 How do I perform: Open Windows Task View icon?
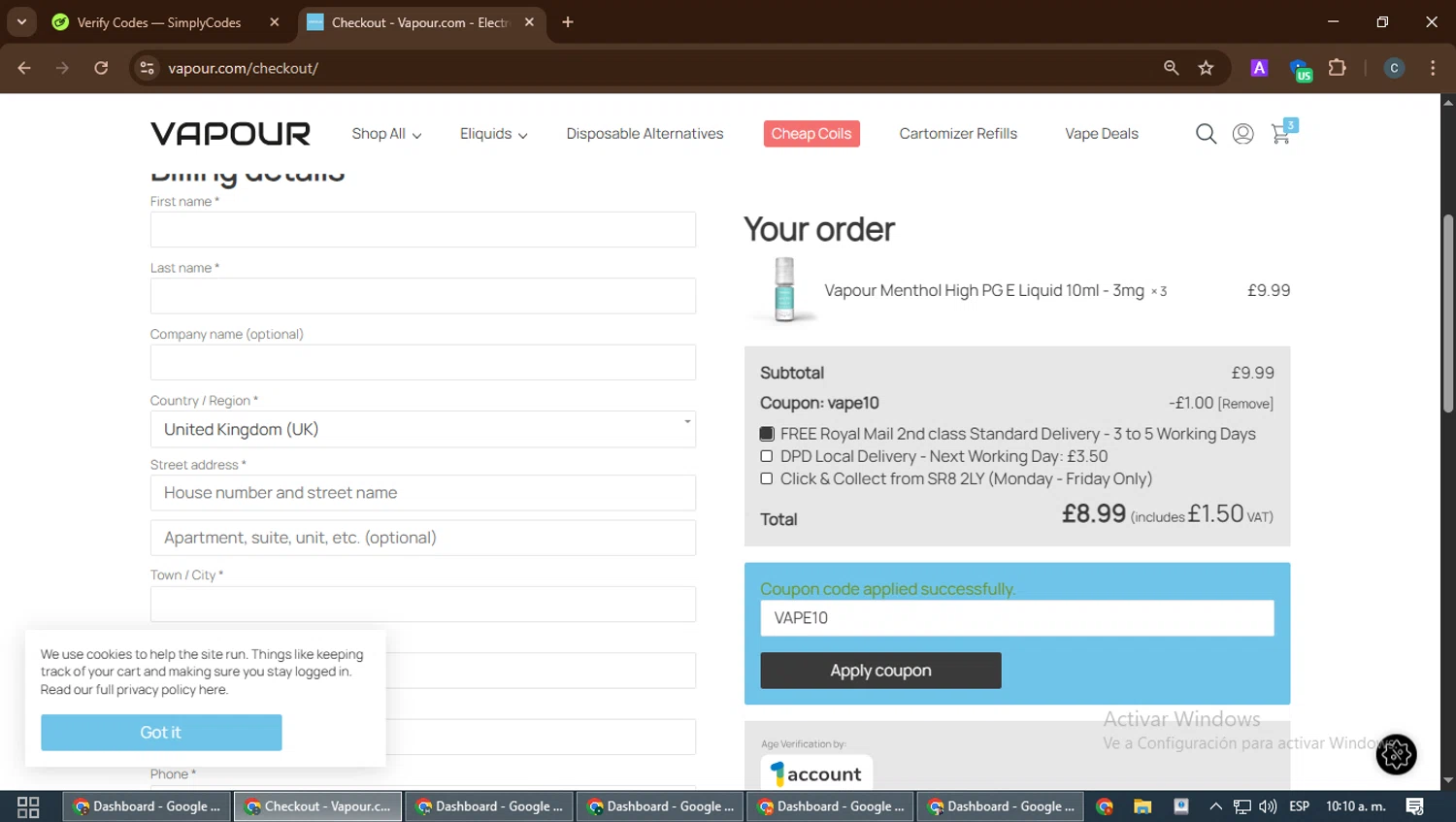pyautogui.click(x=28, y=806)
